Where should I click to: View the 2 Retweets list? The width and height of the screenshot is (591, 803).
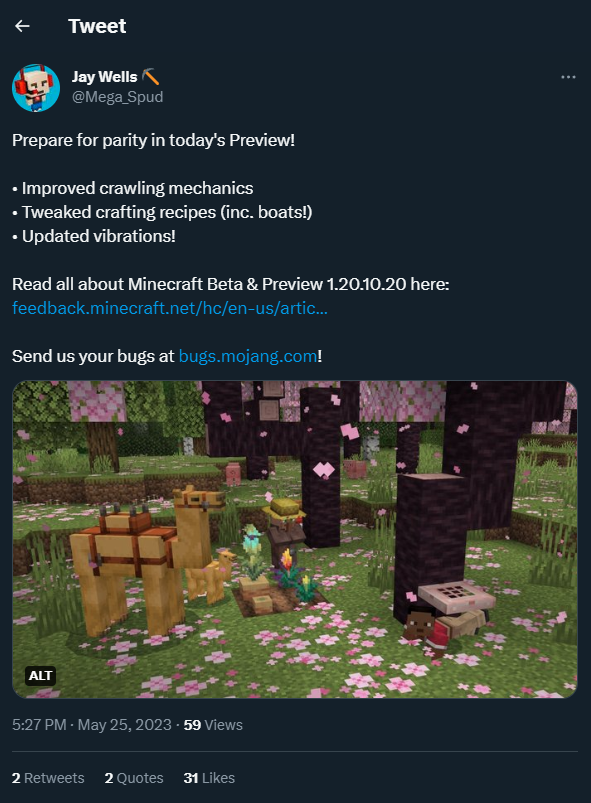click(x=48, y=778)
